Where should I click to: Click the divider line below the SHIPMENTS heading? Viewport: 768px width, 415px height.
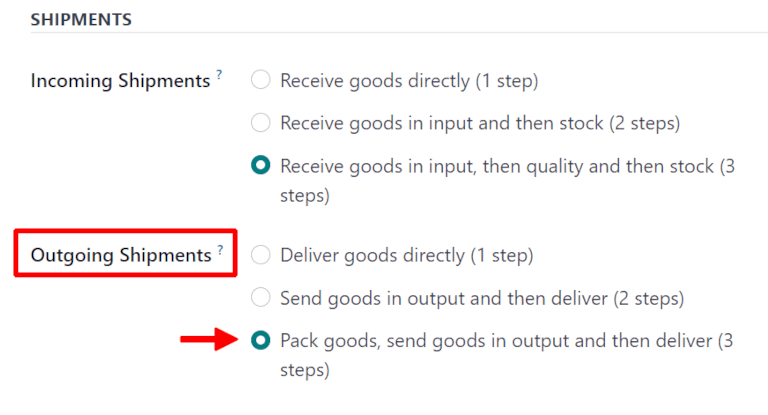click(400, 33)
